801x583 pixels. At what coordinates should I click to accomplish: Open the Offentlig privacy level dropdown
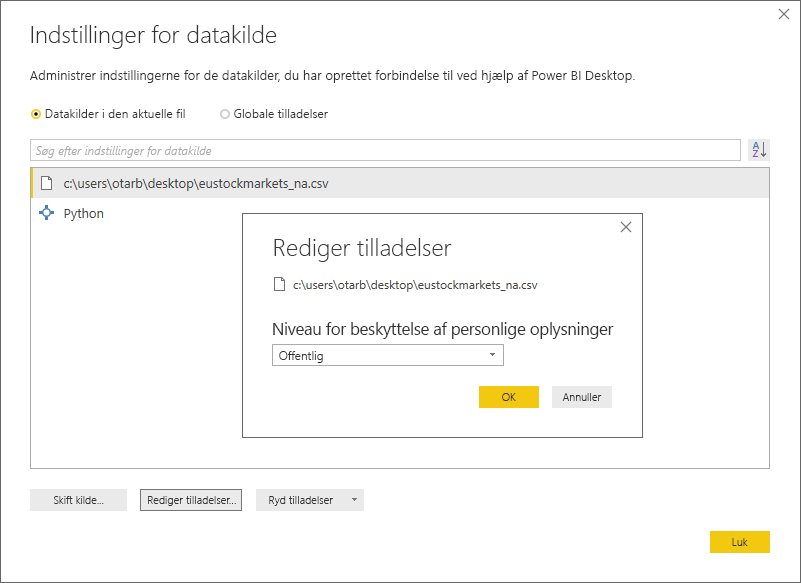(x=388, y=355)
